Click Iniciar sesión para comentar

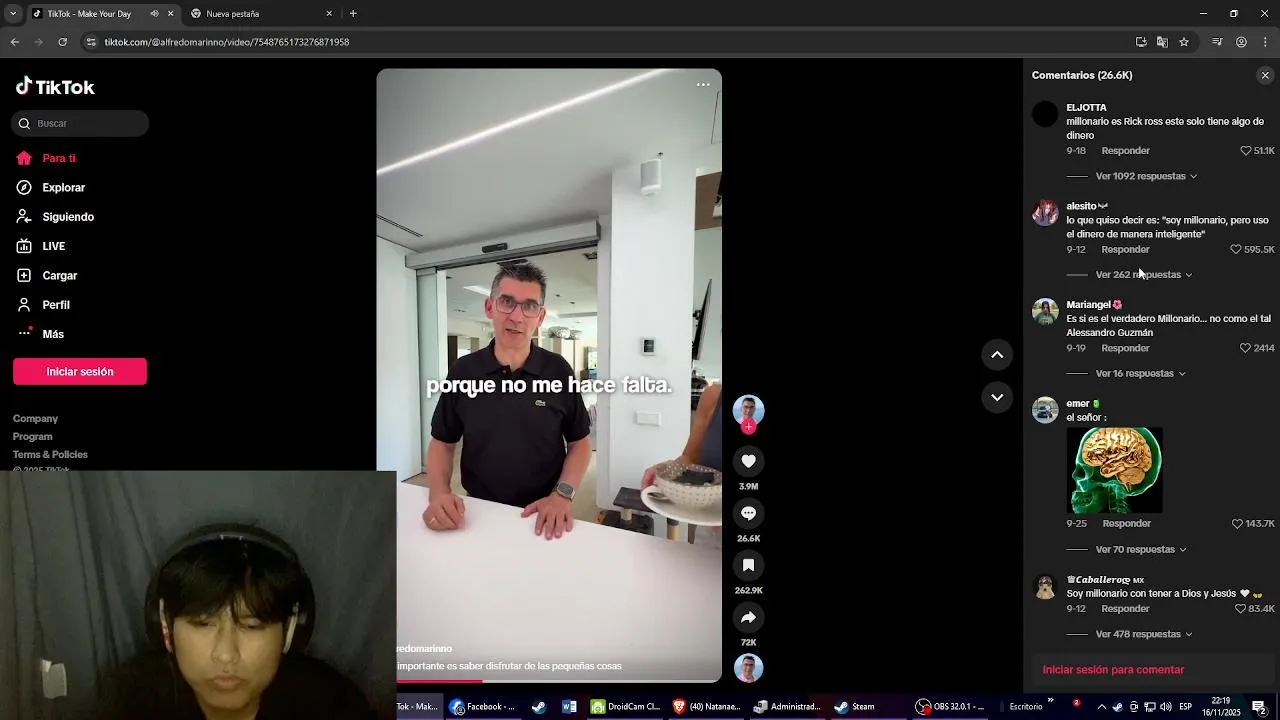pyautogui.click(x=1113, y=670)
